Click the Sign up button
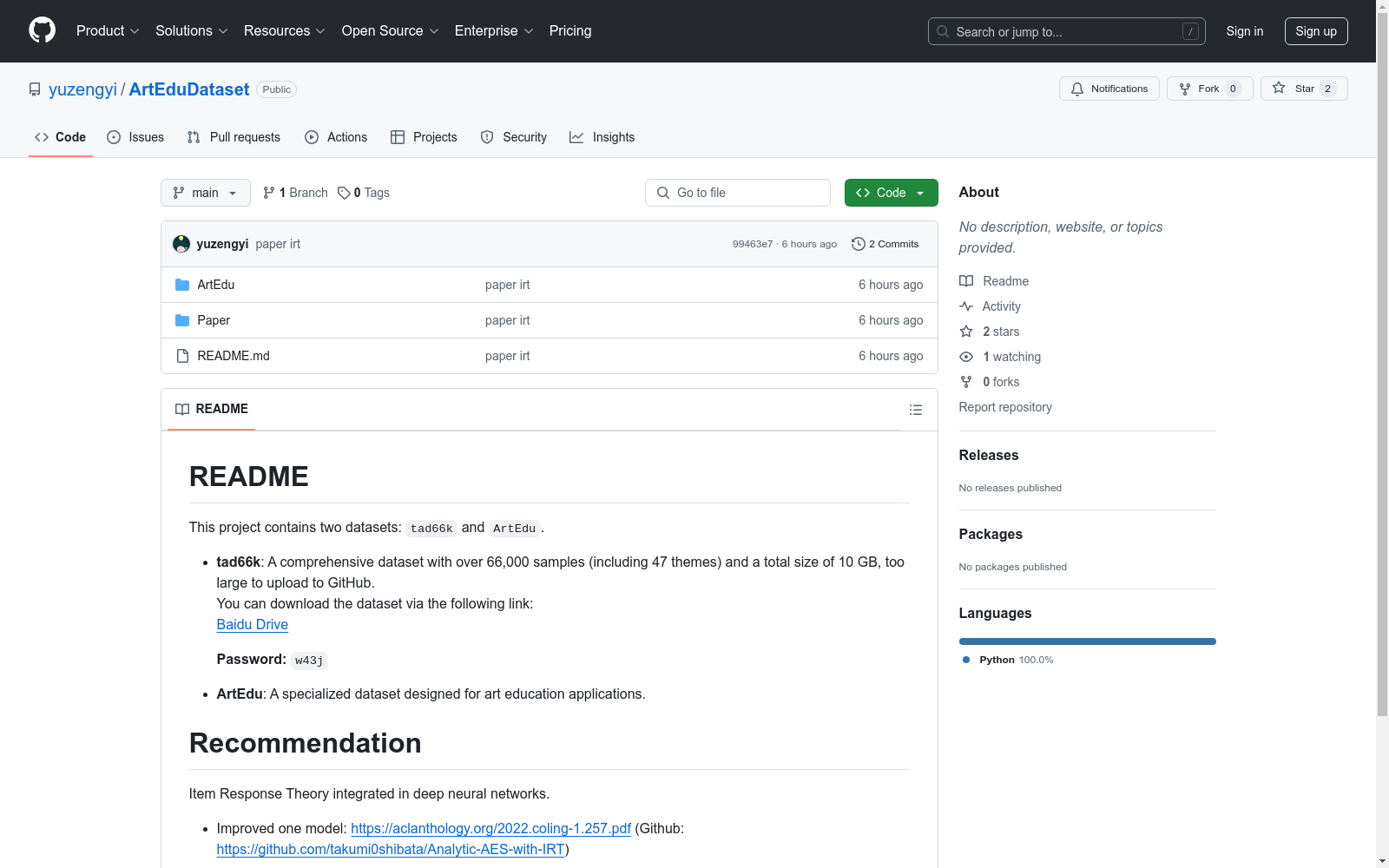The width and height of the screenshot is (1389, 868). click(1316, 31)
